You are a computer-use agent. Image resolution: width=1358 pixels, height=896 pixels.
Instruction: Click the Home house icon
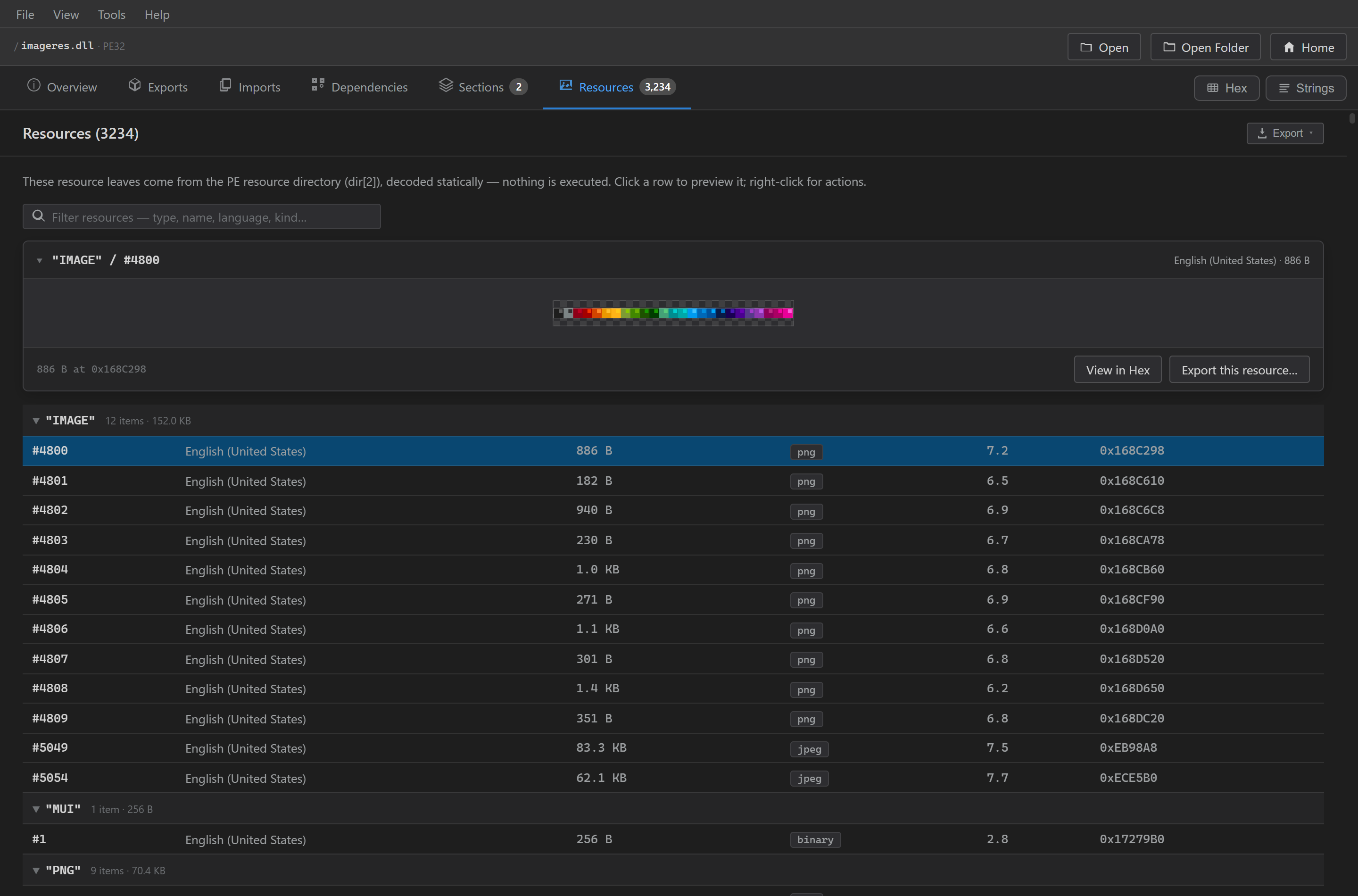point(1289,48)
